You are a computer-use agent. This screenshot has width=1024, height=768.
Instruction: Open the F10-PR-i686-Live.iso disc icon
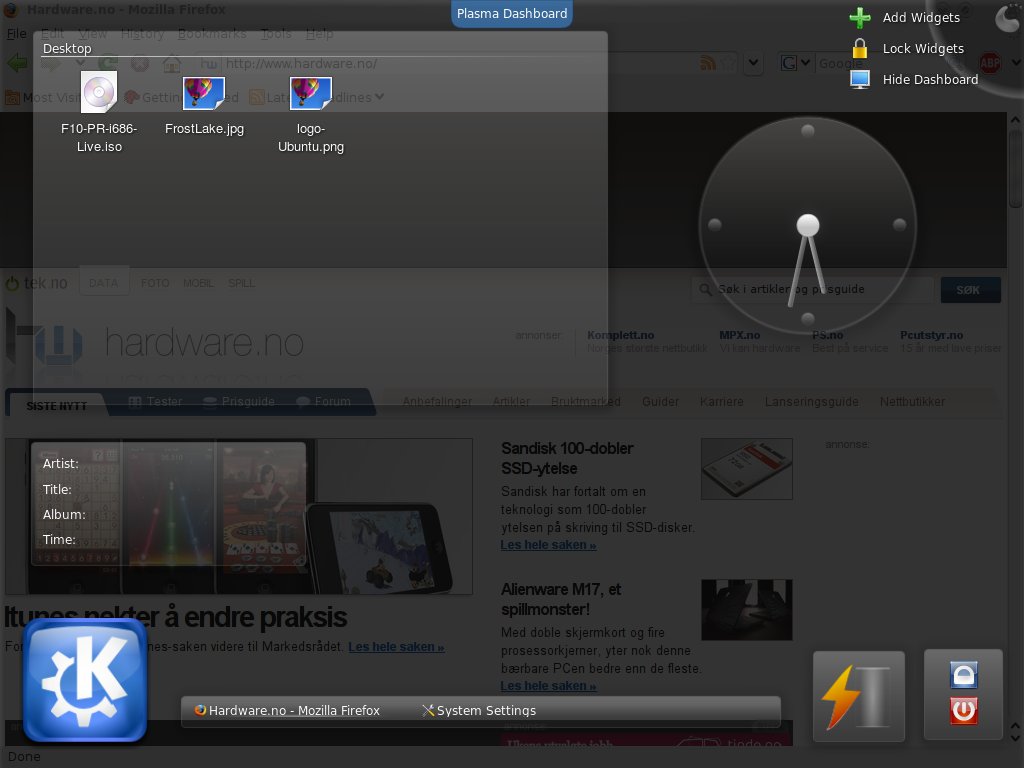(x=99, y=92)
